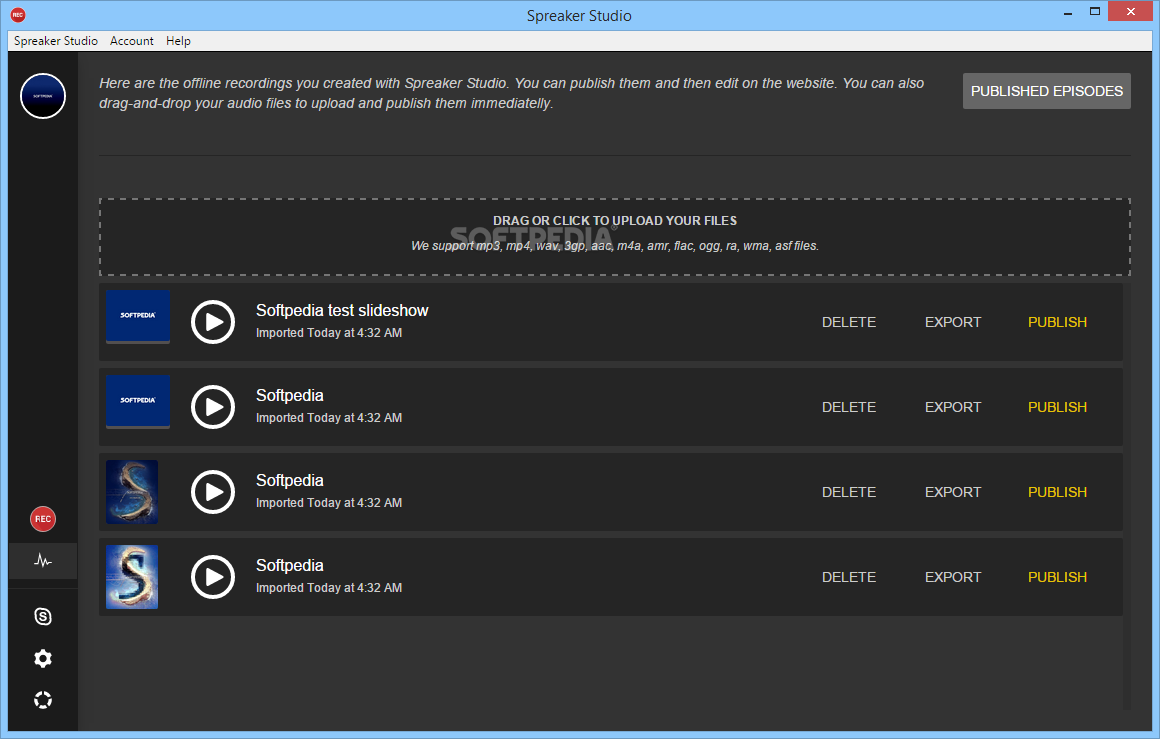1160x739 pixels.
Task: Publish the recording with dark S artwork
Action: 1057,493
